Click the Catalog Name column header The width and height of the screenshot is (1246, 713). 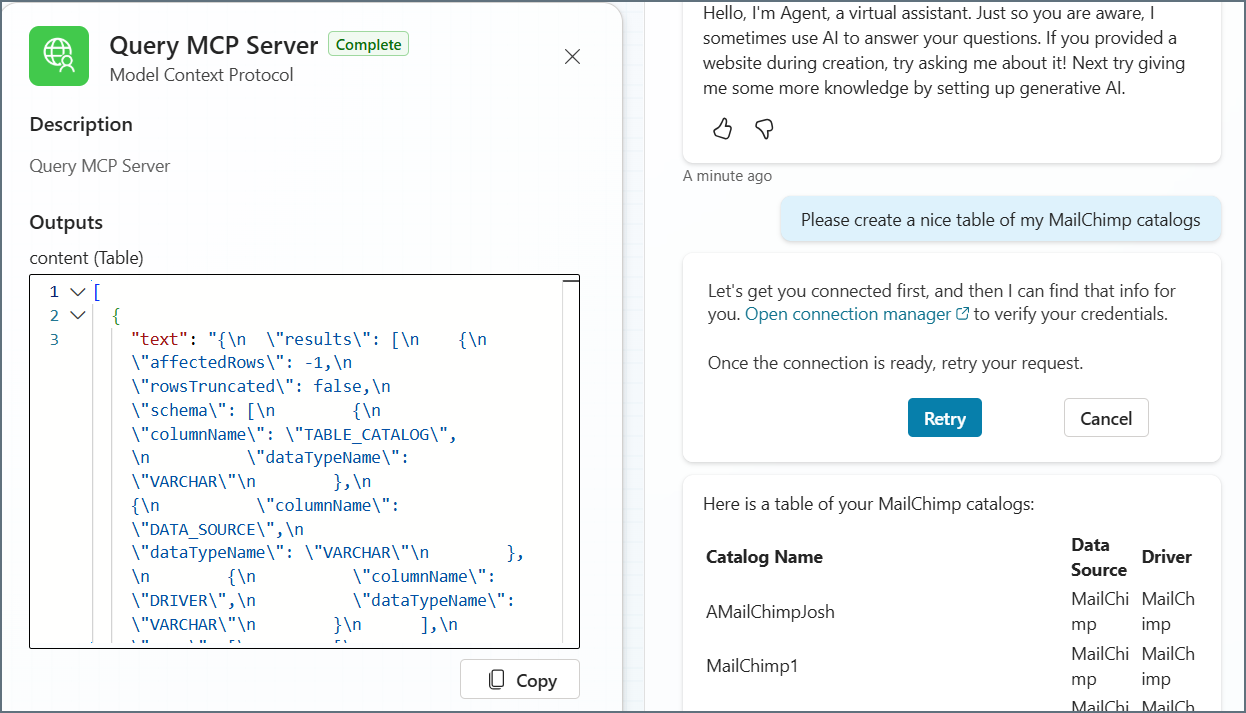[x=764, y=557]
